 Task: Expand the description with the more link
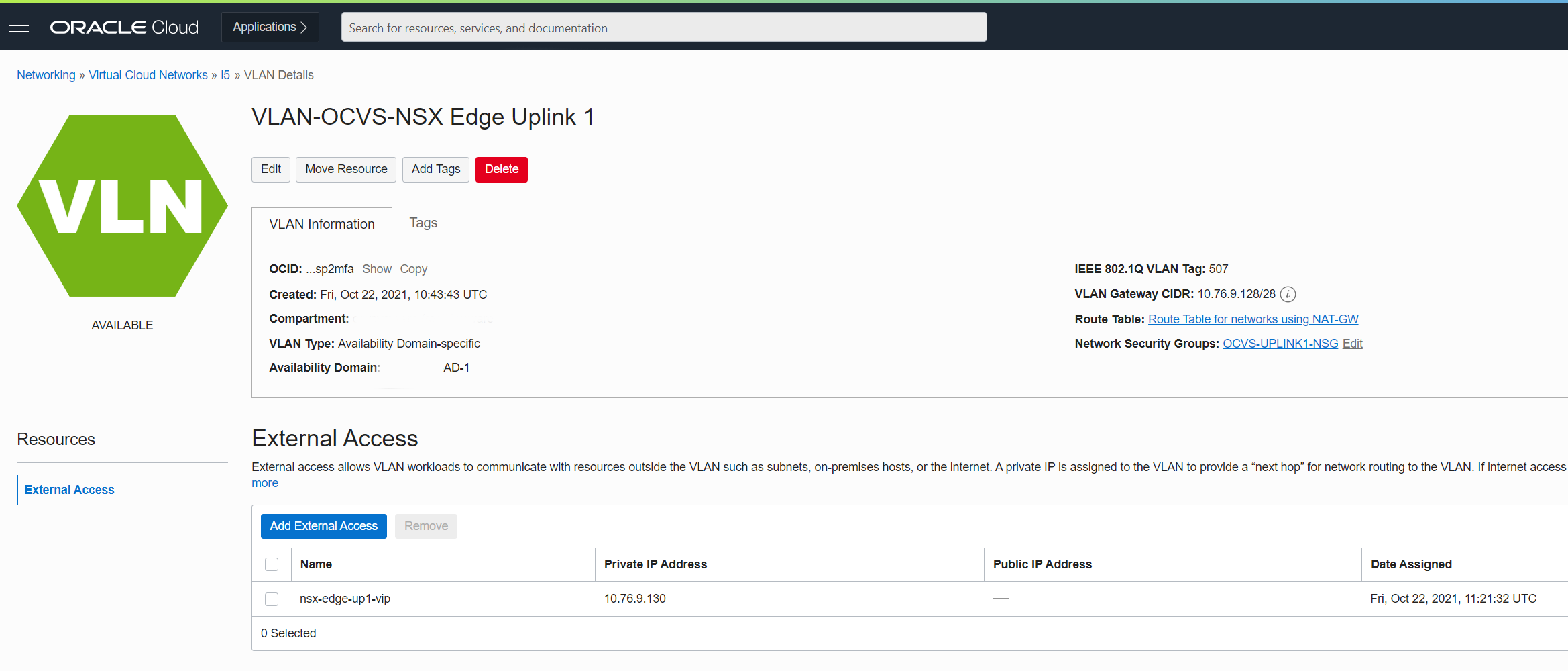[264, 483]
